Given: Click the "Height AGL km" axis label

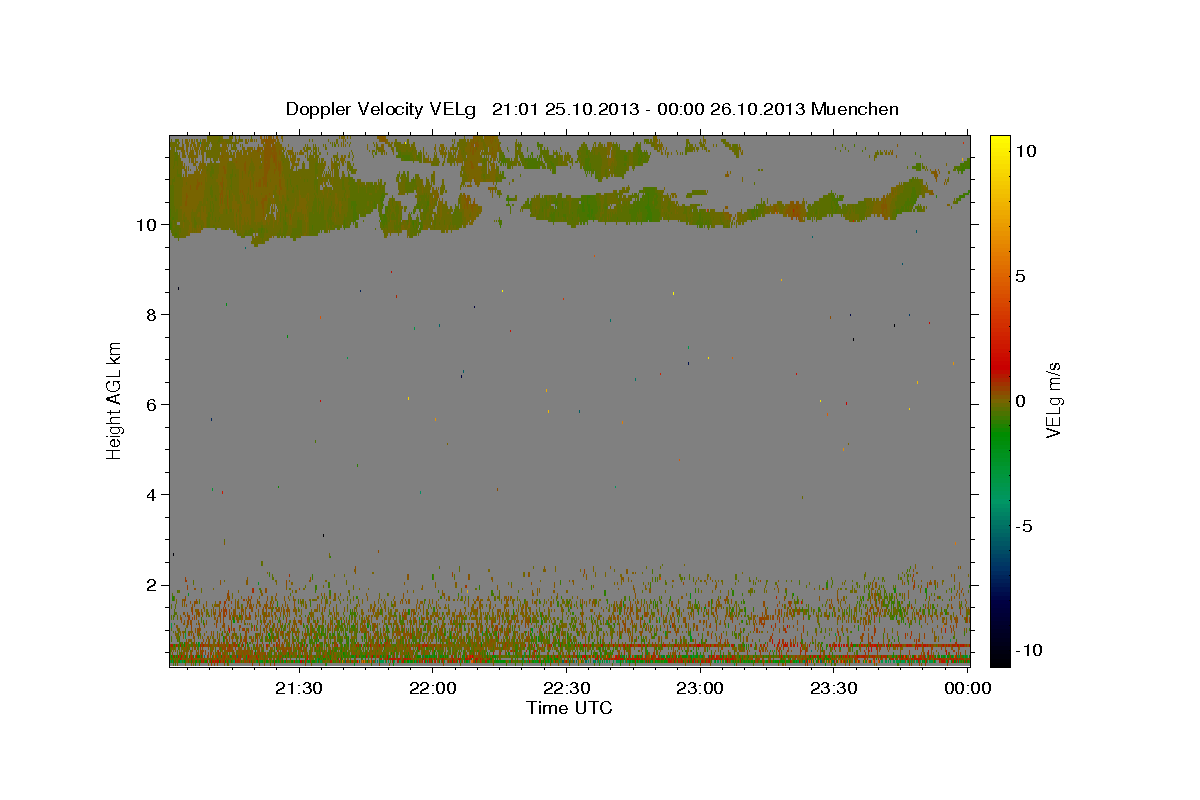Looking at the screenshot, I should (x=115, y=400).
